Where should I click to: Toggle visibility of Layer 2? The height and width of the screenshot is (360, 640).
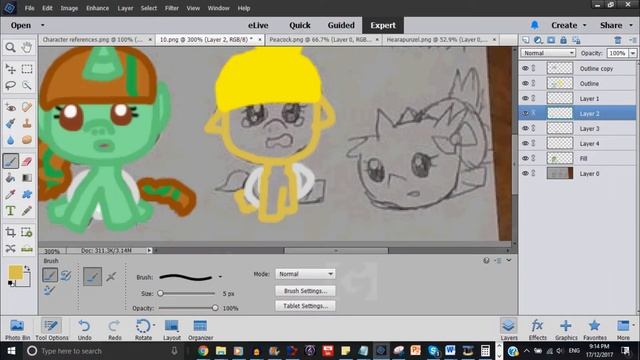click(x=525, y=113)
